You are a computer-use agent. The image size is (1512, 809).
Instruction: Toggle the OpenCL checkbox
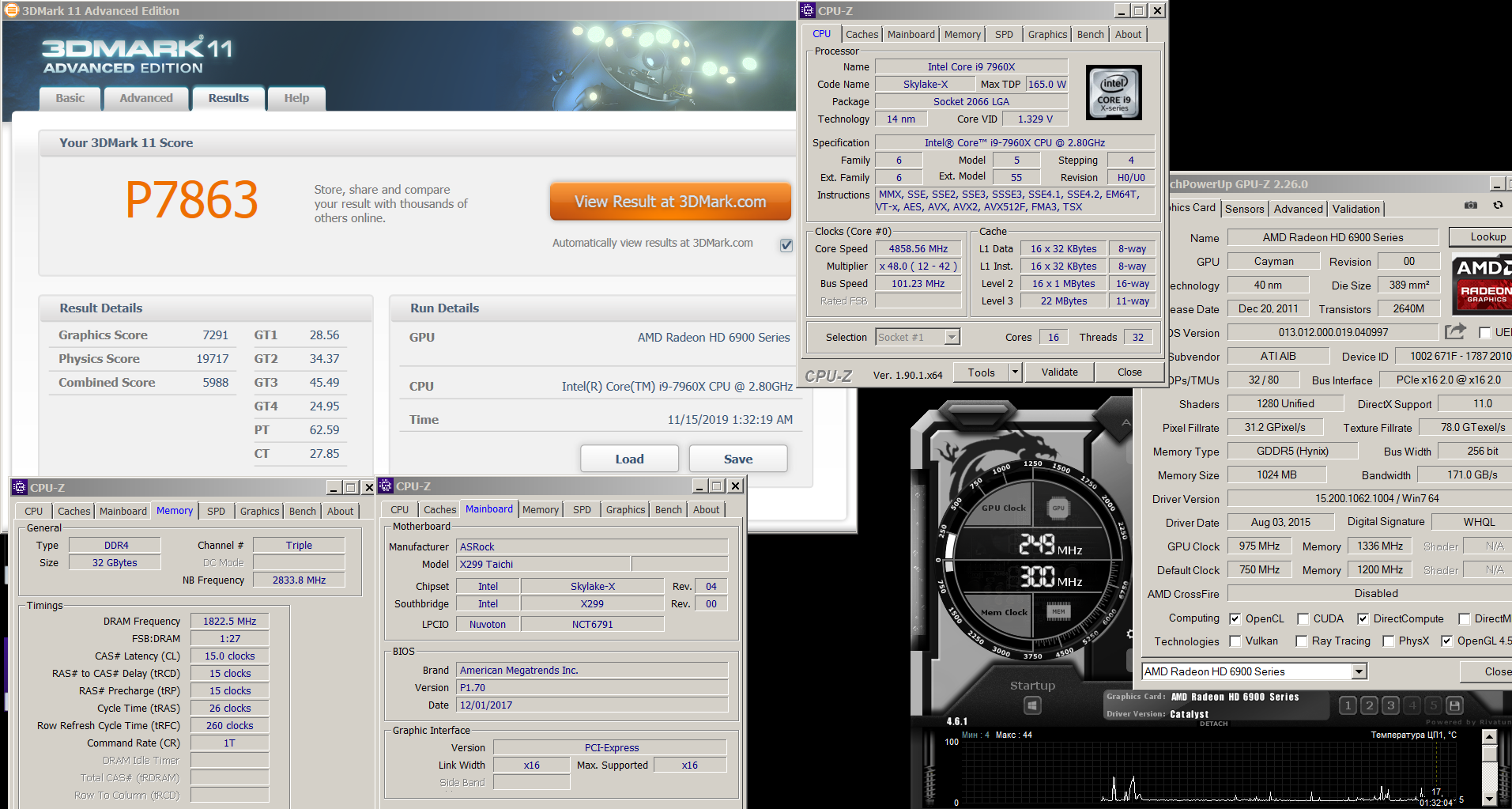click(x=1235, y=618)
